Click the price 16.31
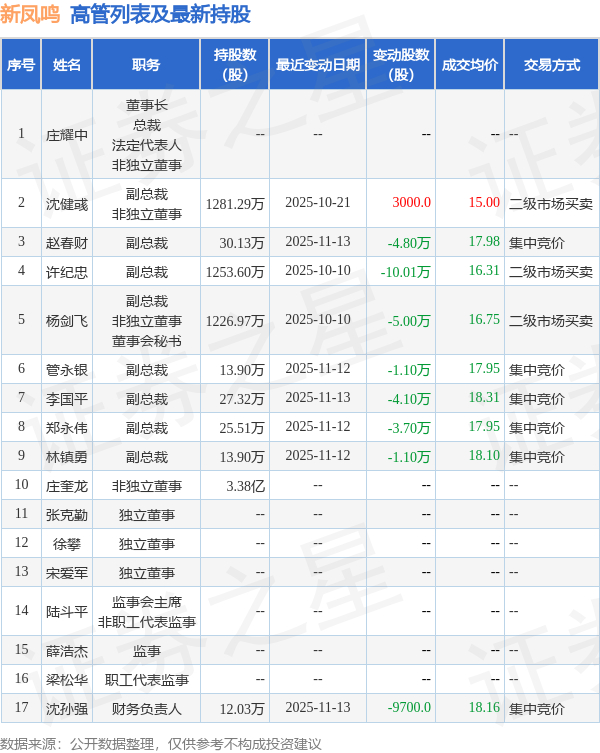The image size is (600, 753). tap(484, 270)
